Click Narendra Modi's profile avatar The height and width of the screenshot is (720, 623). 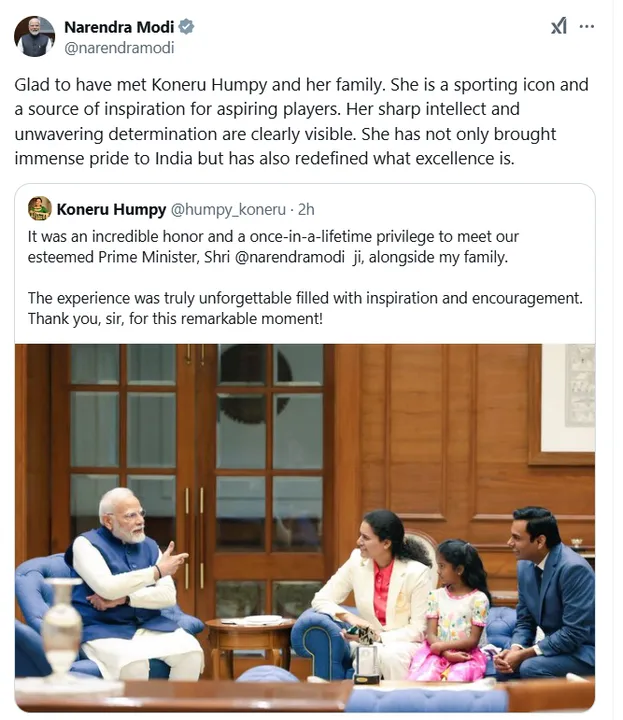(x=34, y=36)
